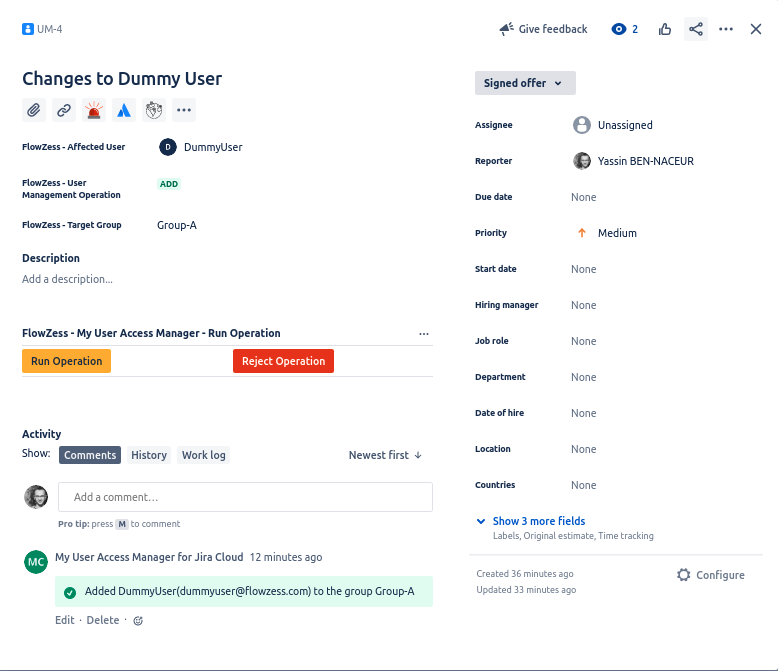Screen dimensions: 778x671
Task: Click the attach paperclip icon
Action: tap(34, 110)
